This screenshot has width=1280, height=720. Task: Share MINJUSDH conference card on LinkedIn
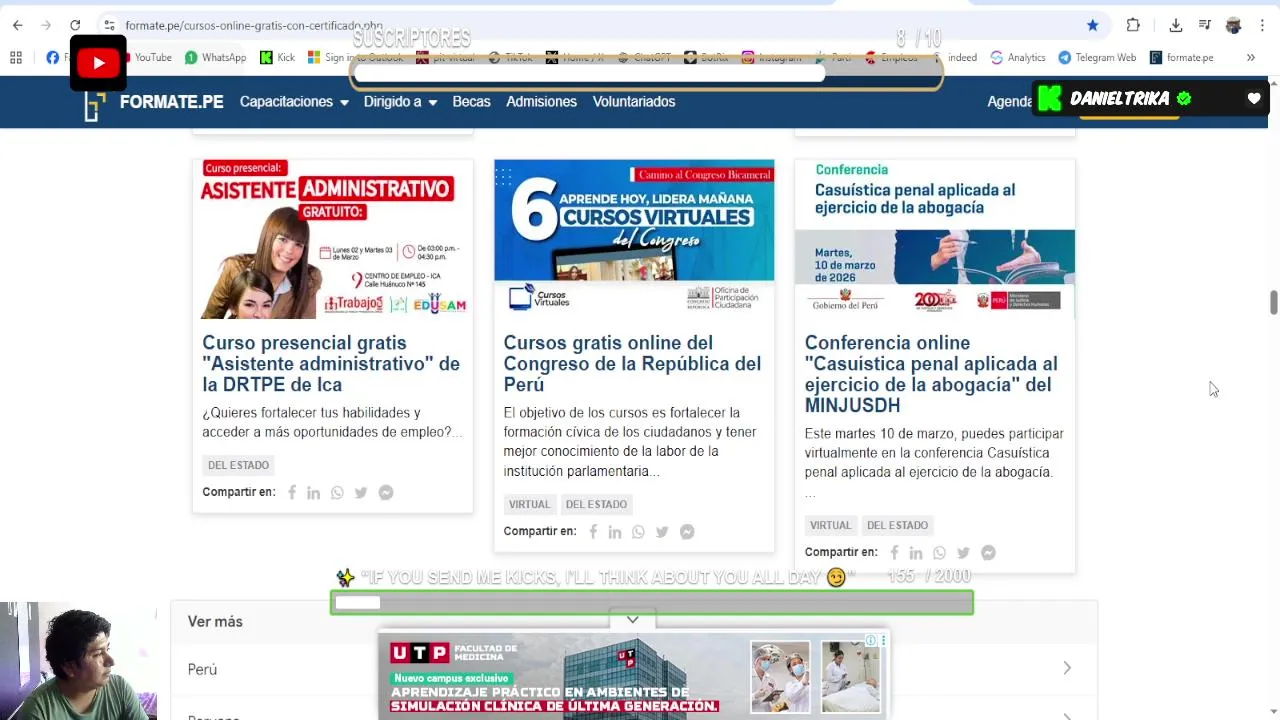tap(916, 553)
